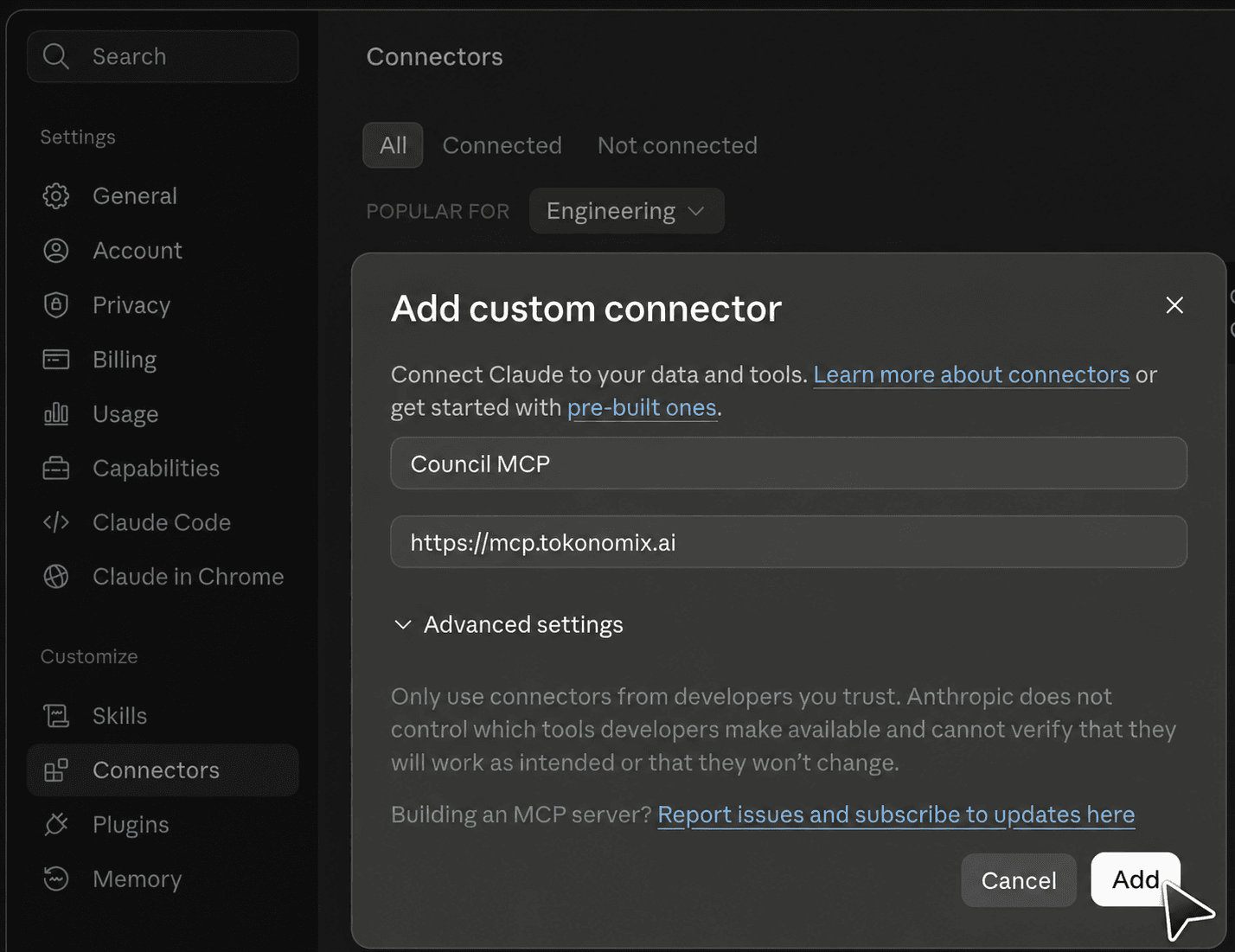Collapse Advanced settings section

click(509, 624)
